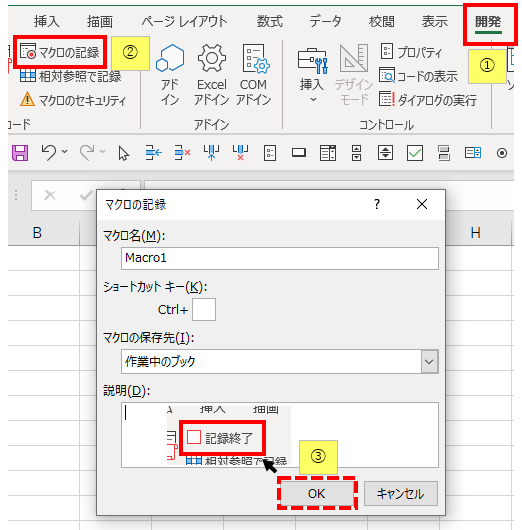Click the purple Save floppy icon
This screenshot has height=530, width=522.
20,153
